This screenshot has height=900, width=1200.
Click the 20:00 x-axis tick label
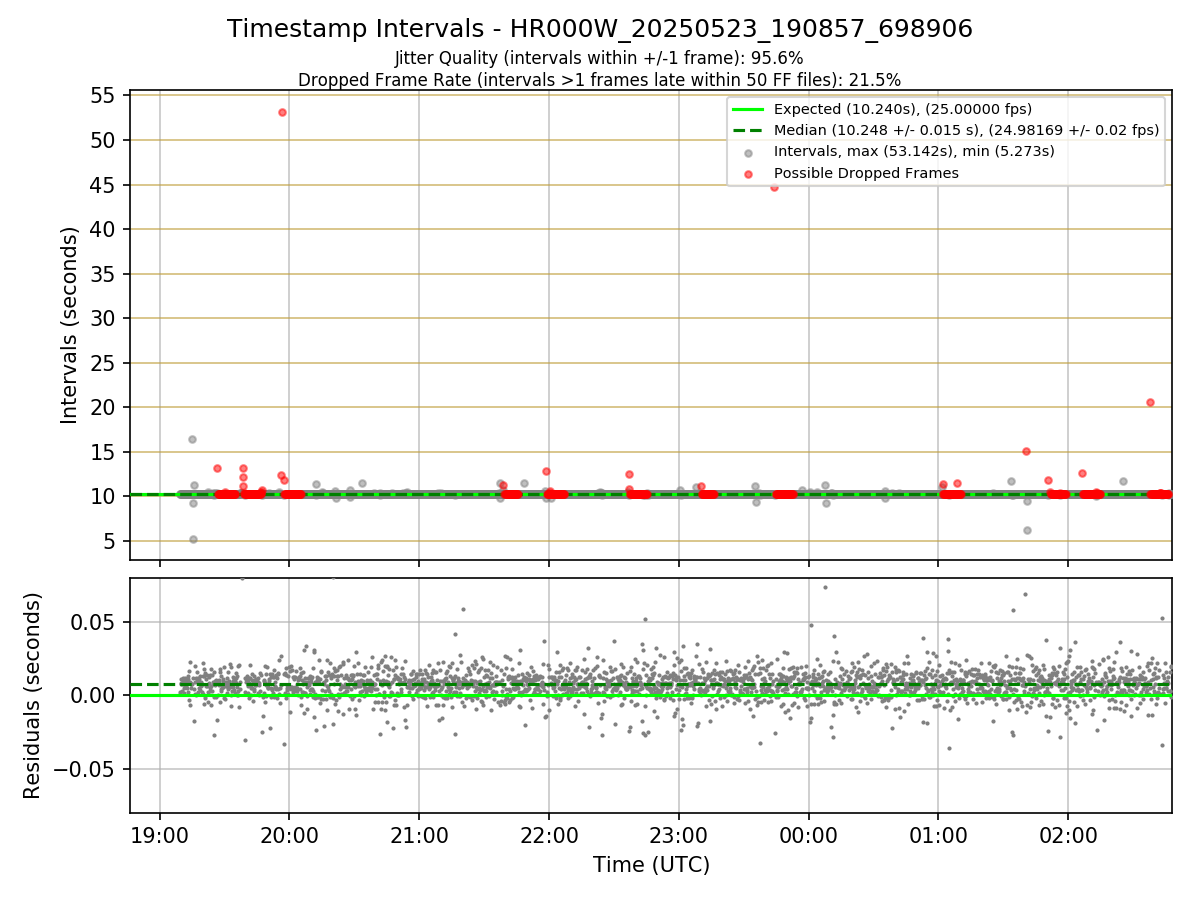coord(289,834)
